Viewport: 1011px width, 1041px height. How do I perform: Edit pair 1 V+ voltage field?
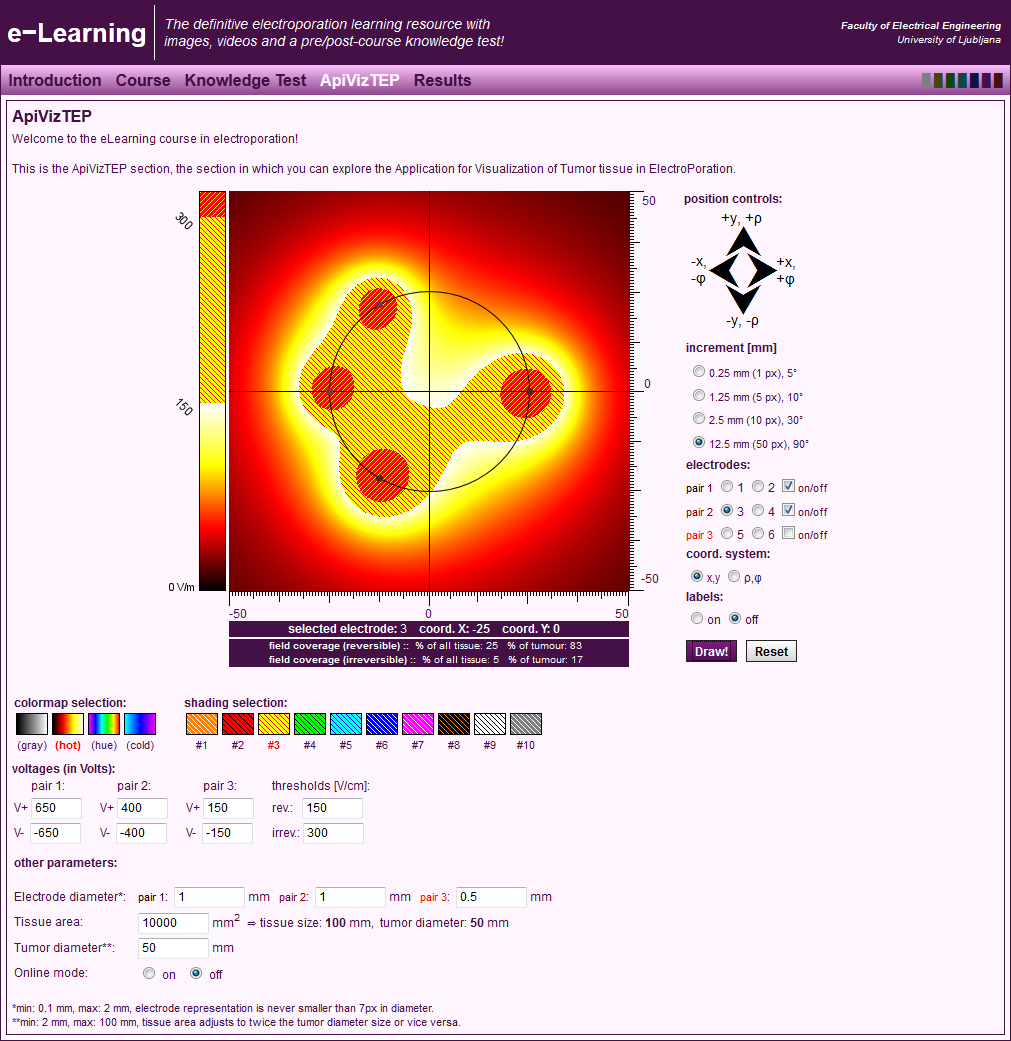[x=56, y=808]
